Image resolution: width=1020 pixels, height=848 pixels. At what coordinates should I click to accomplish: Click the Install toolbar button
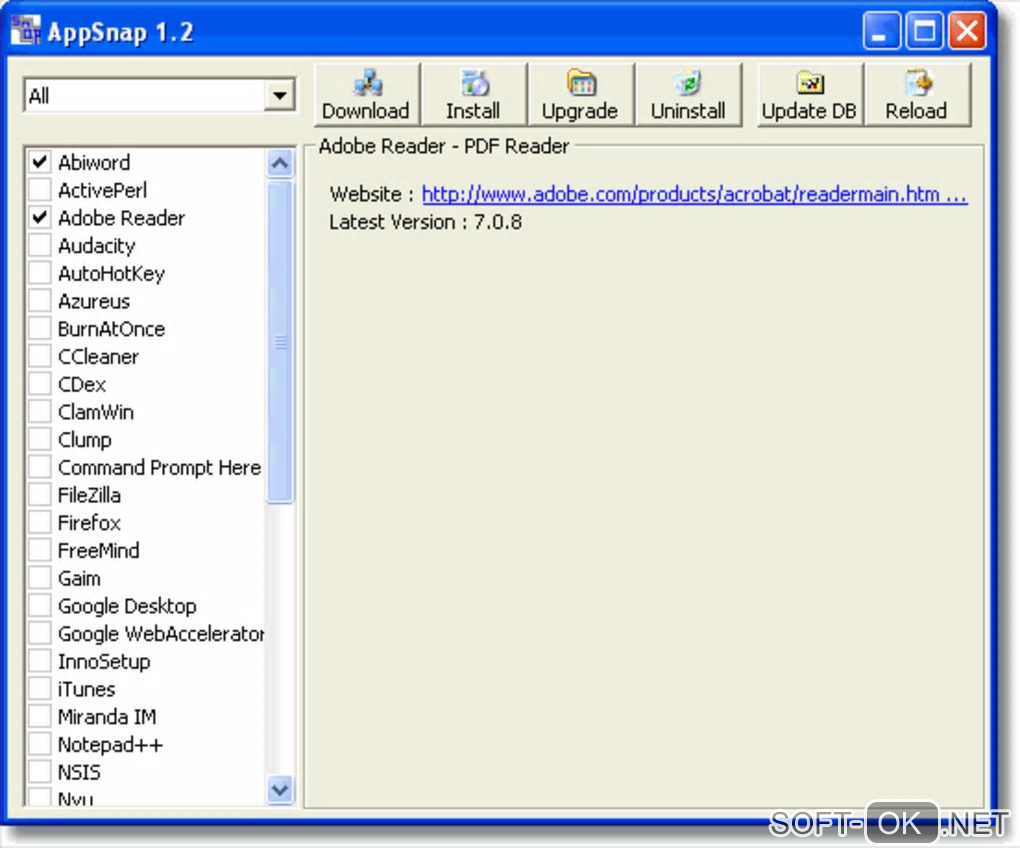pos(474,95)
